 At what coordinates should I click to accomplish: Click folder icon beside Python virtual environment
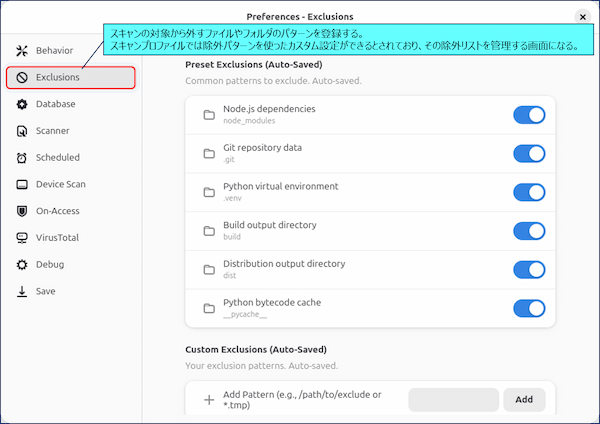click(209, 192)
